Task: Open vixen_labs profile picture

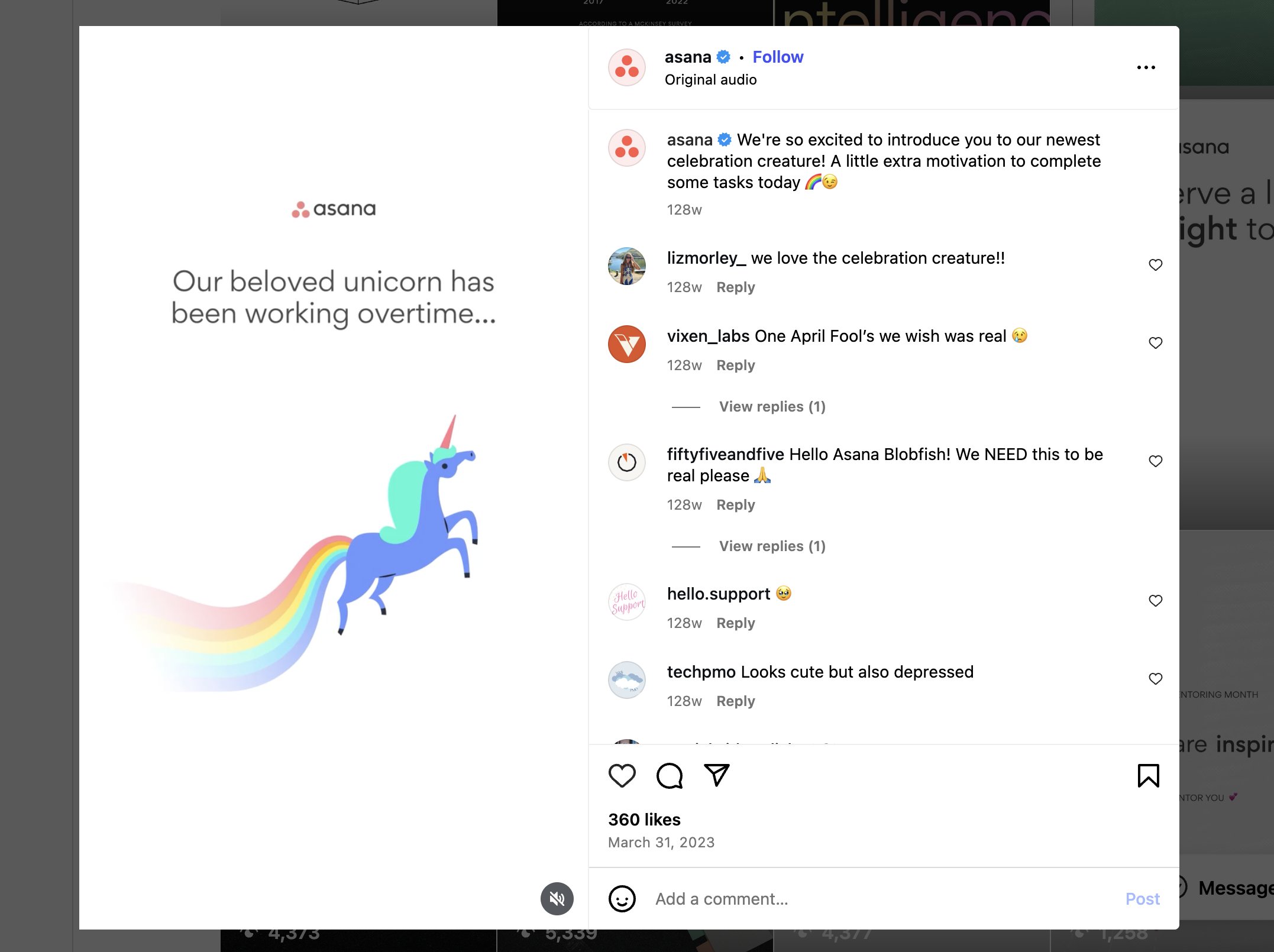Action: pos(627,344)
